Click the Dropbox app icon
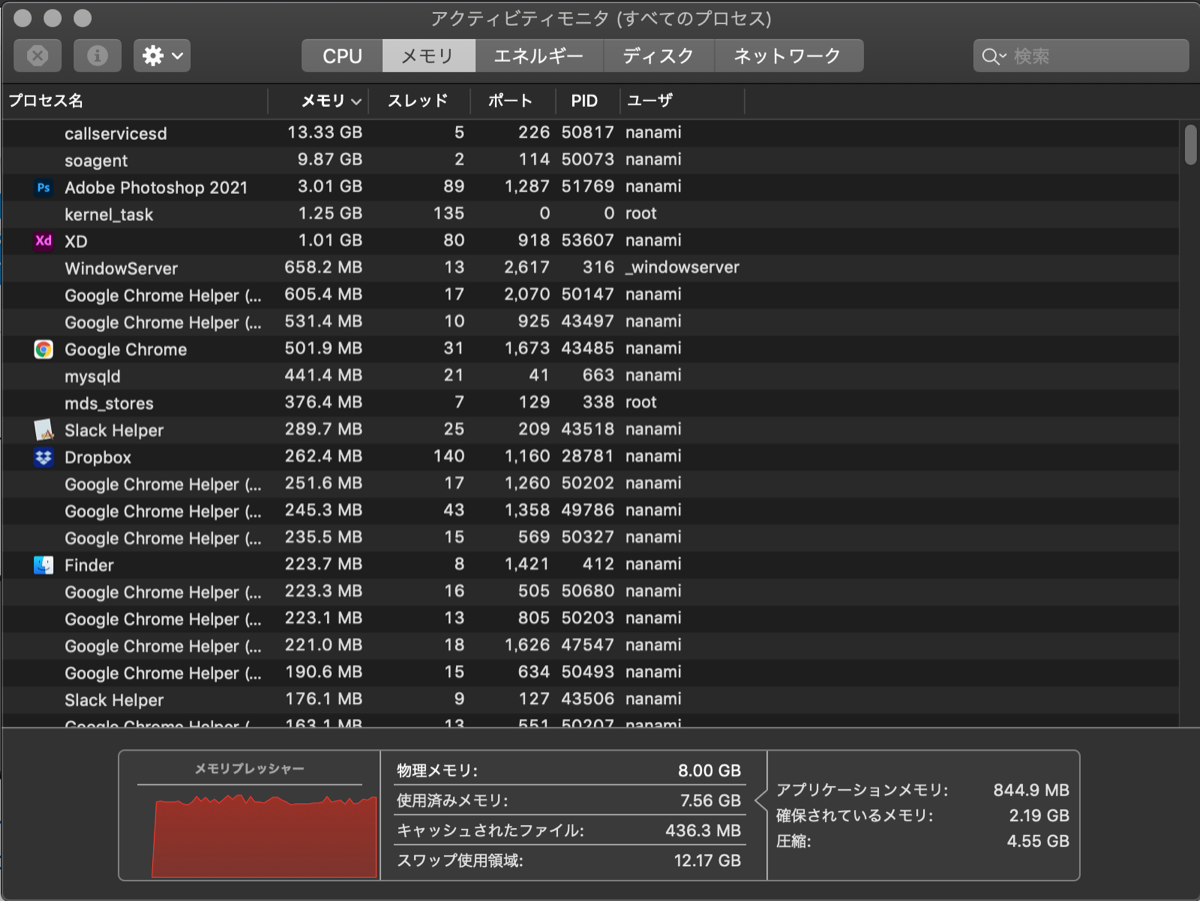This screenshot has height=901, width=1200. 43,457
